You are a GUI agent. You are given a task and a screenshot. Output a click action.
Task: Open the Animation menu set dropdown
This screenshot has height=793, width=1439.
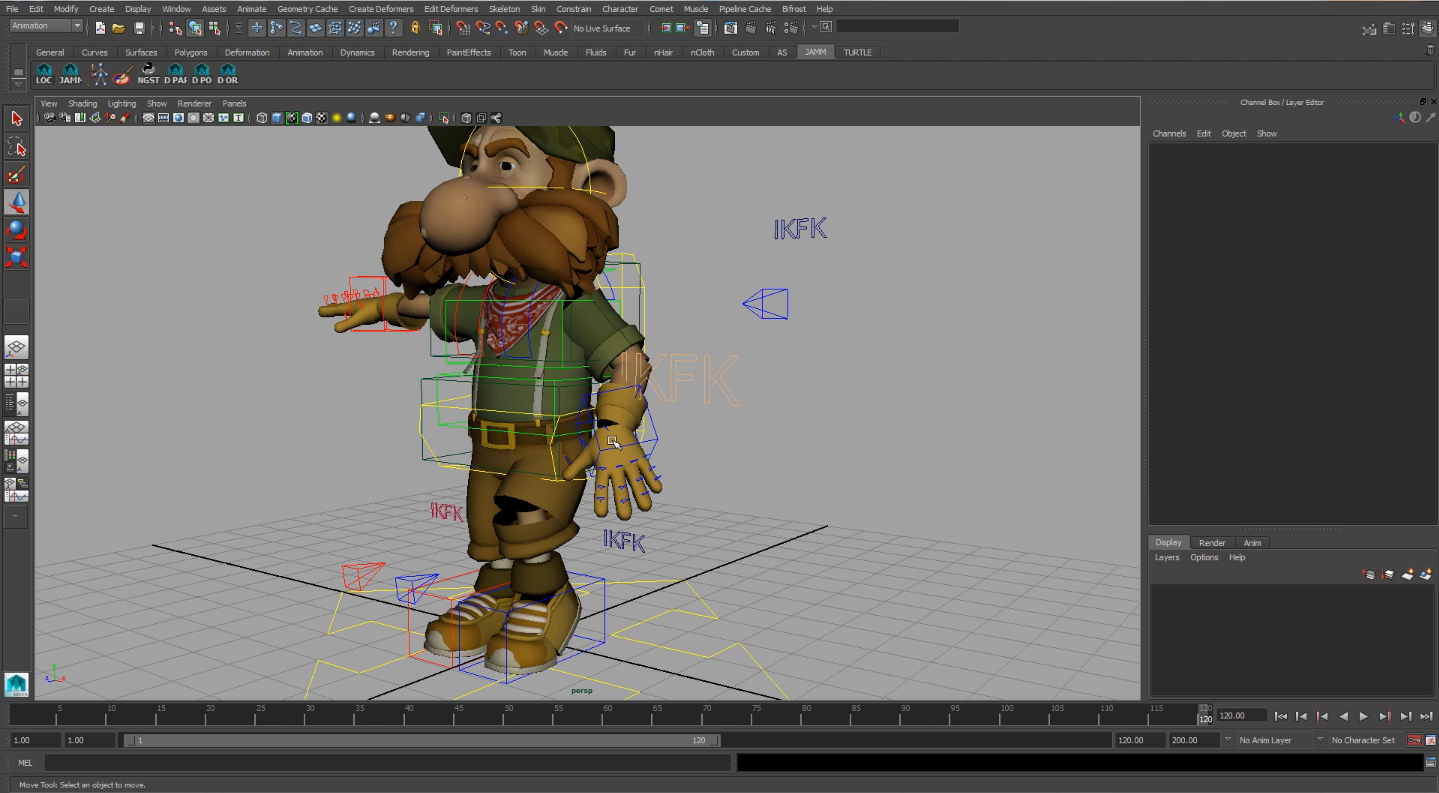[46, 26]
